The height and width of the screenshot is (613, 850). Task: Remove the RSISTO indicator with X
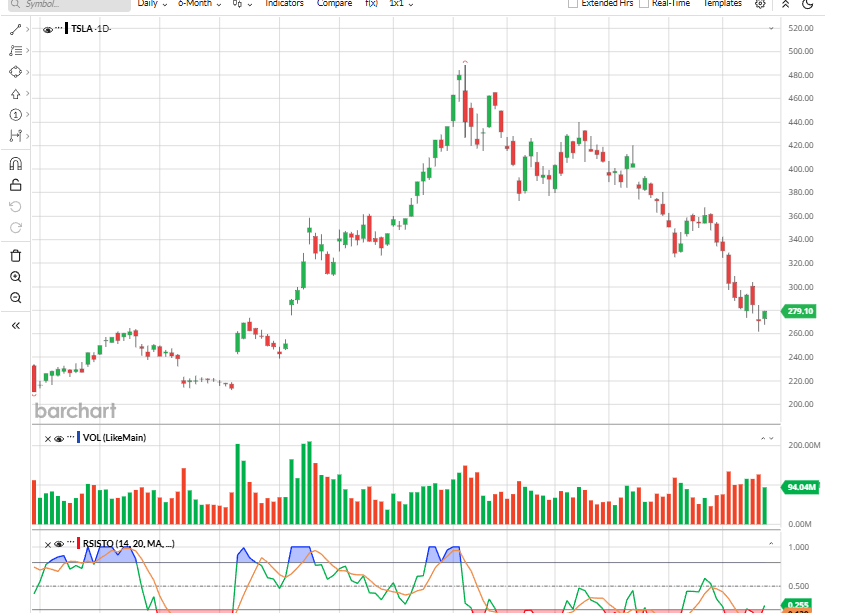(x=47, y=544)
